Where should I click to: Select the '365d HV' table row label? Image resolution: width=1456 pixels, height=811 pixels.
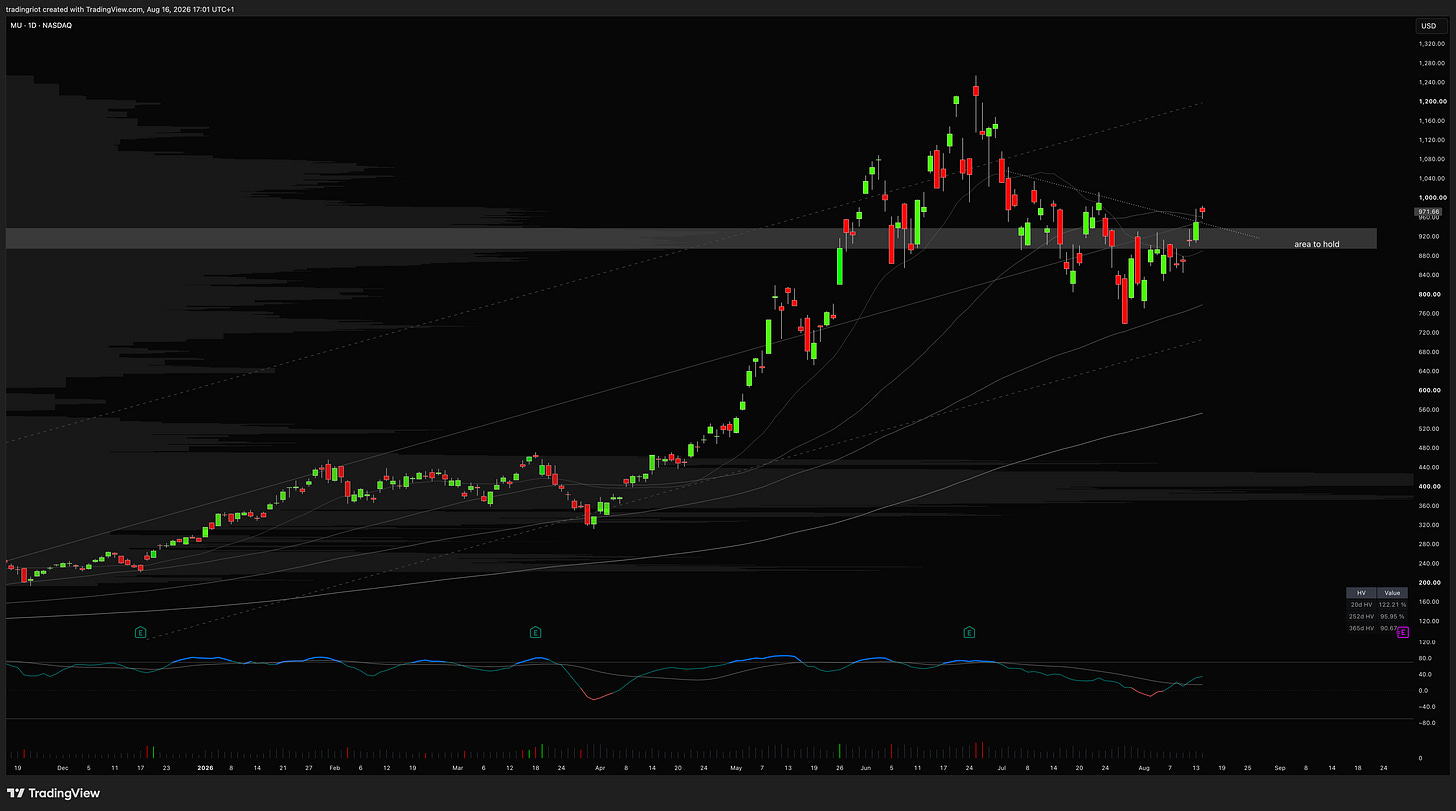click(x=1361, y=628)
